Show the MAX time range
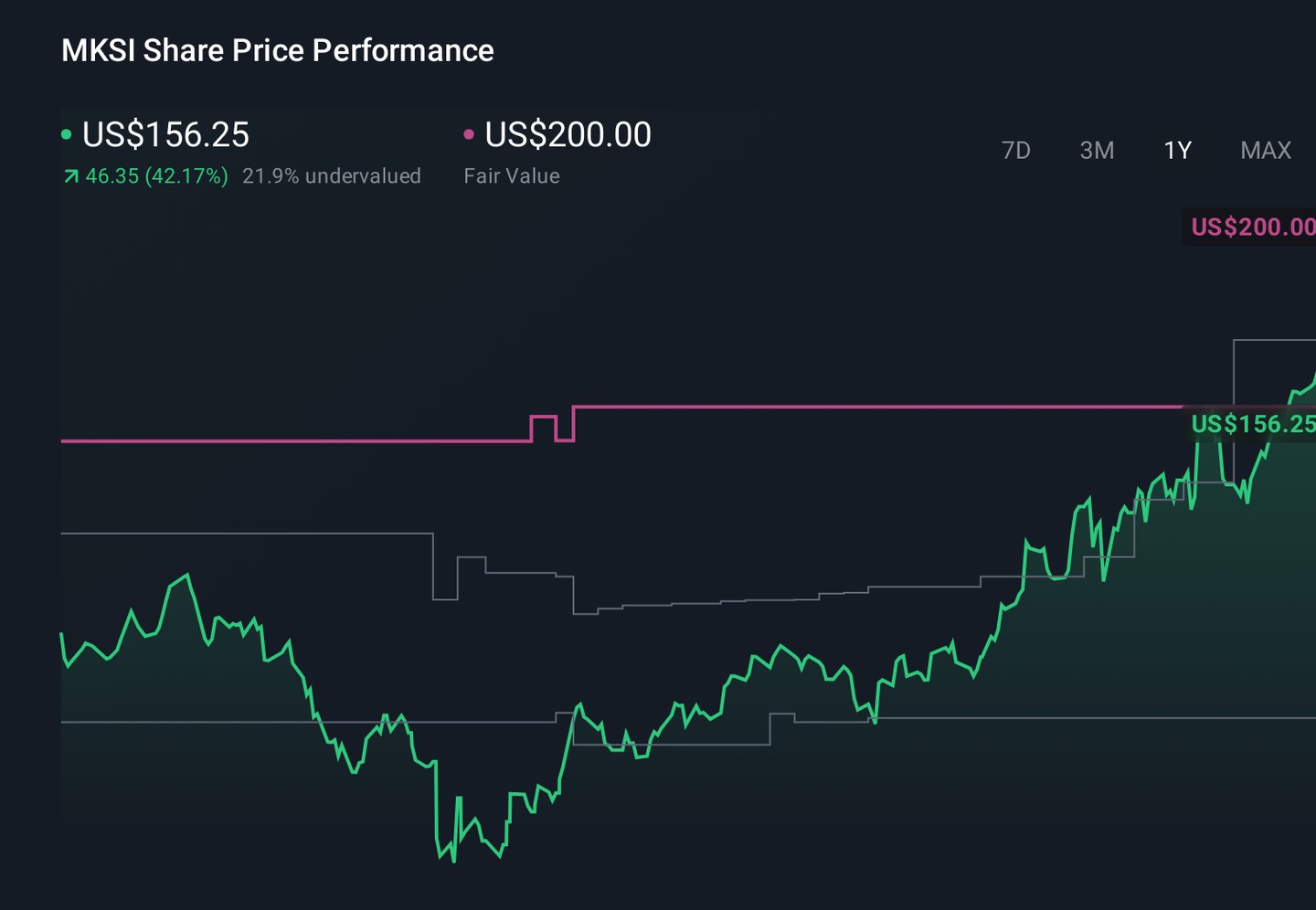Screen dimensions: 1316x910 1266,150
